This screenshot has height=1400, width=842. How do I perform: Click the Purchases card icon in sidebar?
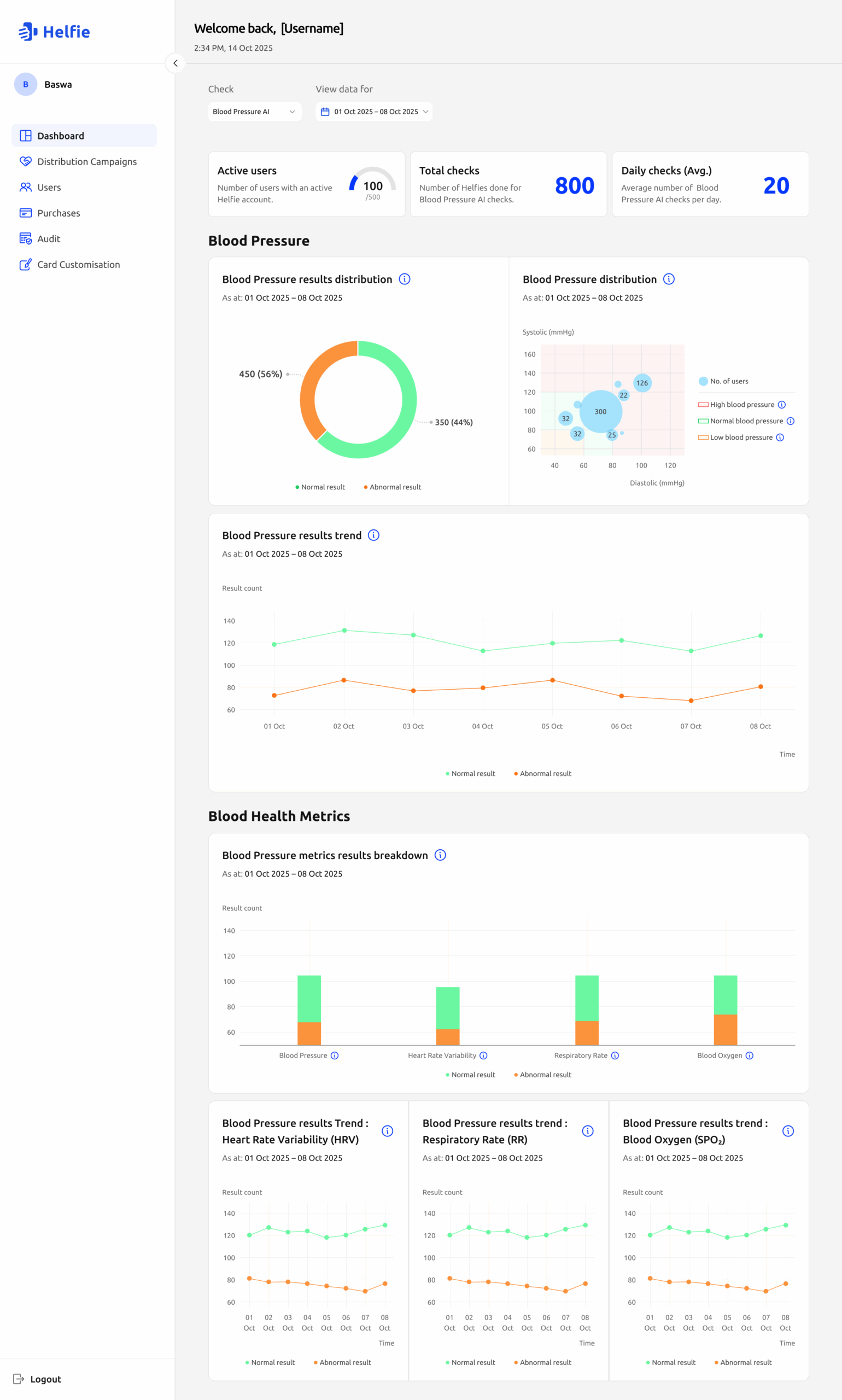coord(26,213)
